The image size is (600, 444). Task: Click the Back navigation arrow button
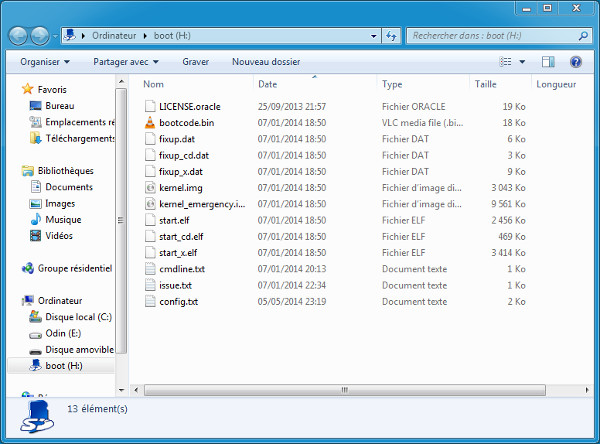tap(19, 36)
